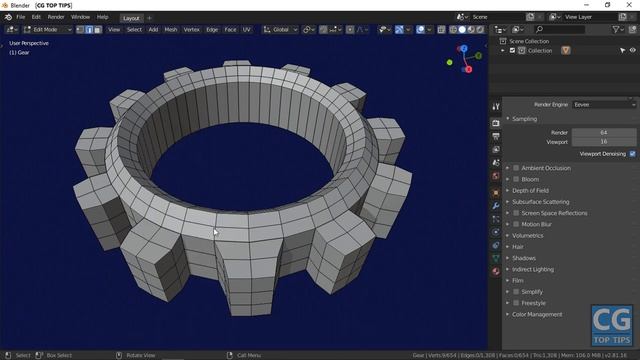Enable Screen Space Reflections checkbox
This screenshot has width=640, height=360.
[516, 213]
